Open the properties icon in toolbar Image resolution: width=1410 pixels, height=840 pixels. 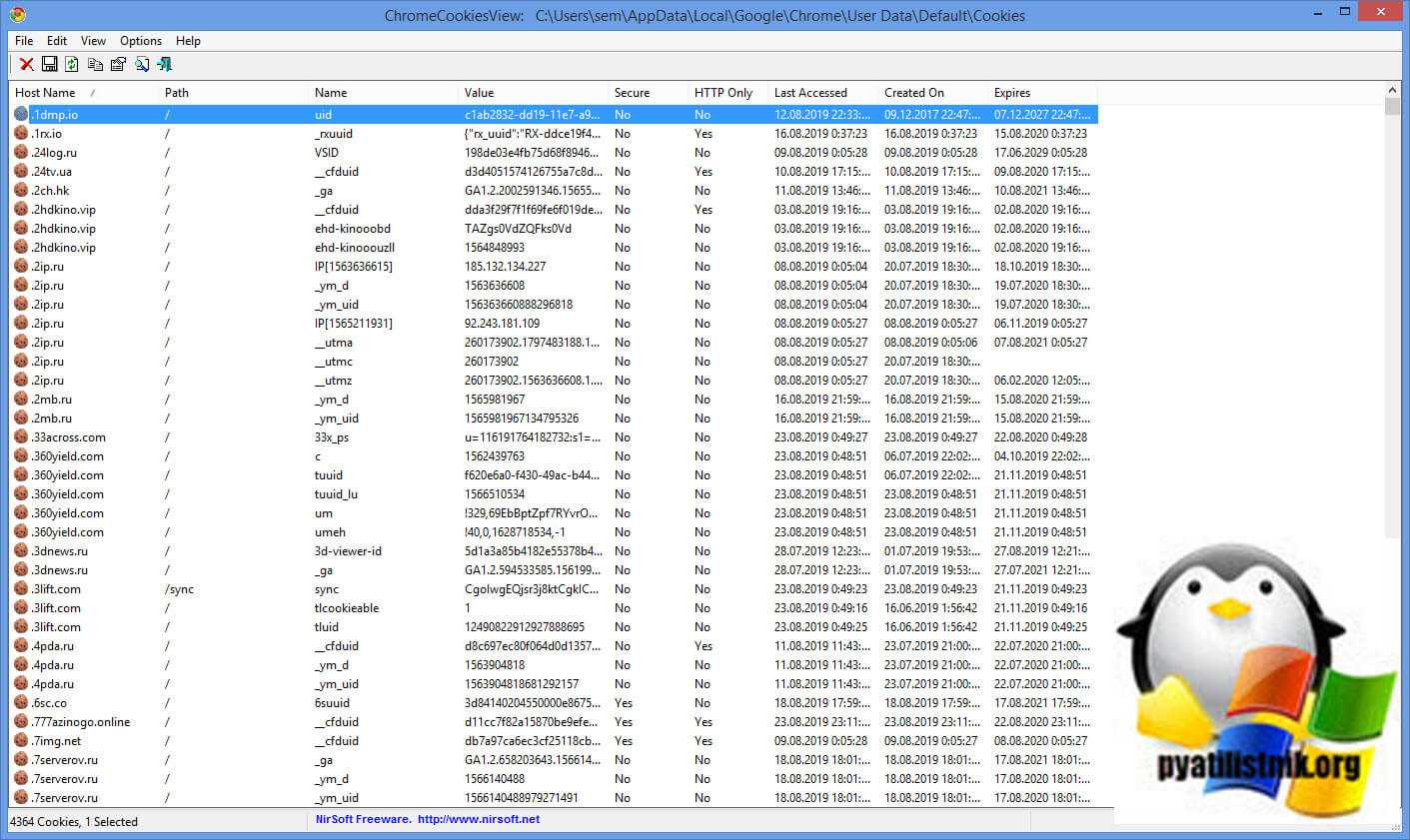tap(118, 64)
